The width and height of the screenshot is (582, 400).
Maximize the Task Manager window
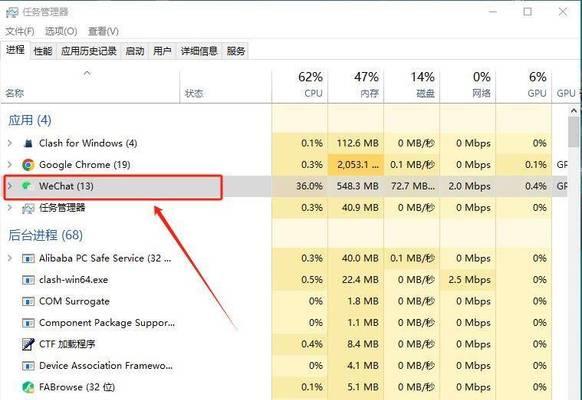click(x=527, y=12)
